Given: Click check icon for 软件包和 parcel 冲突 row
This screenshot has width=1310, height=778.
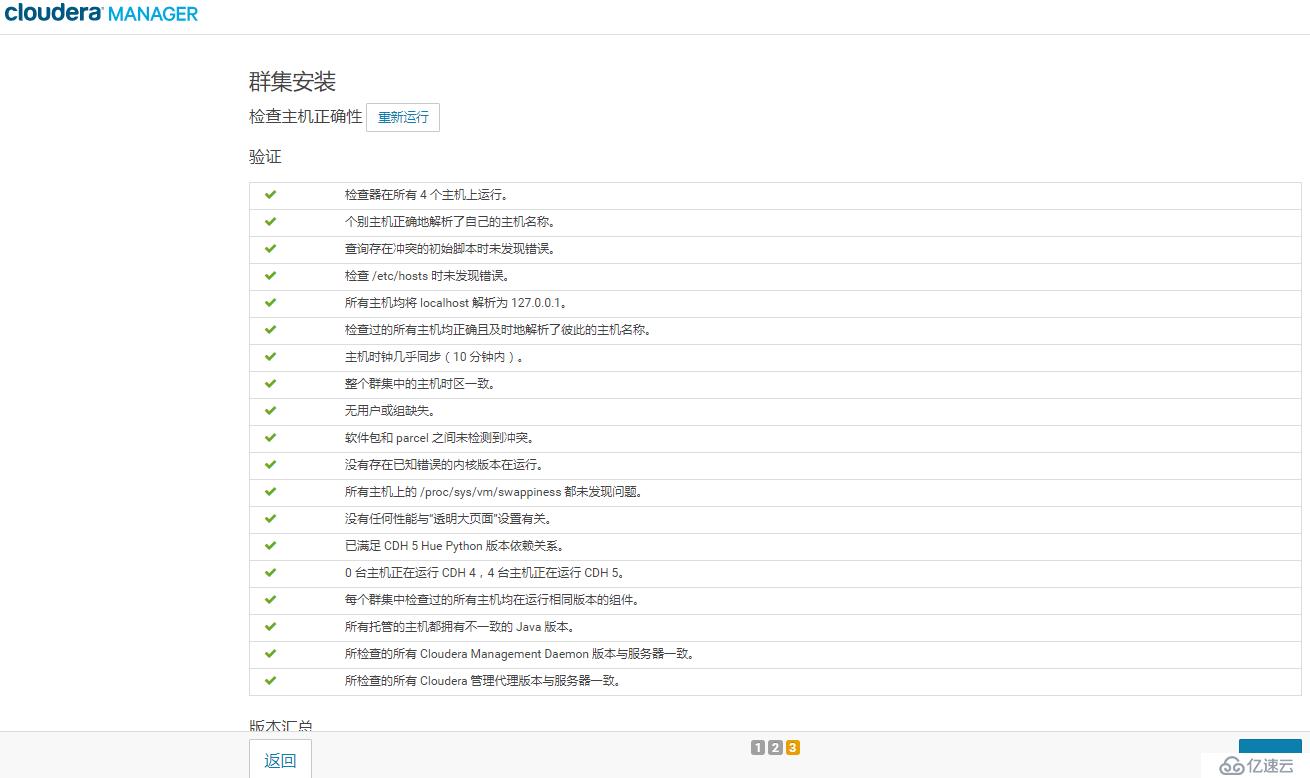Looking at the screenshot, I should tap(270, 438).
